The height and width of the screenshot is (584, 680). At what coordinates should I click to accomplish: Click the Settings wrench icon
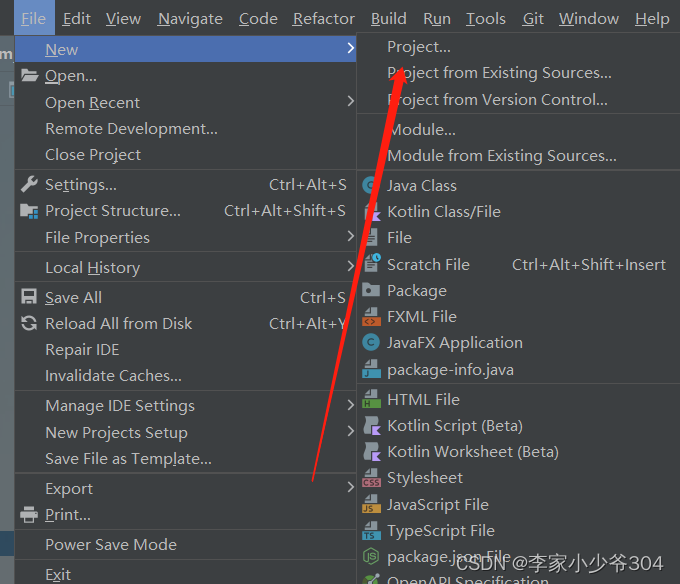[29, 184]
